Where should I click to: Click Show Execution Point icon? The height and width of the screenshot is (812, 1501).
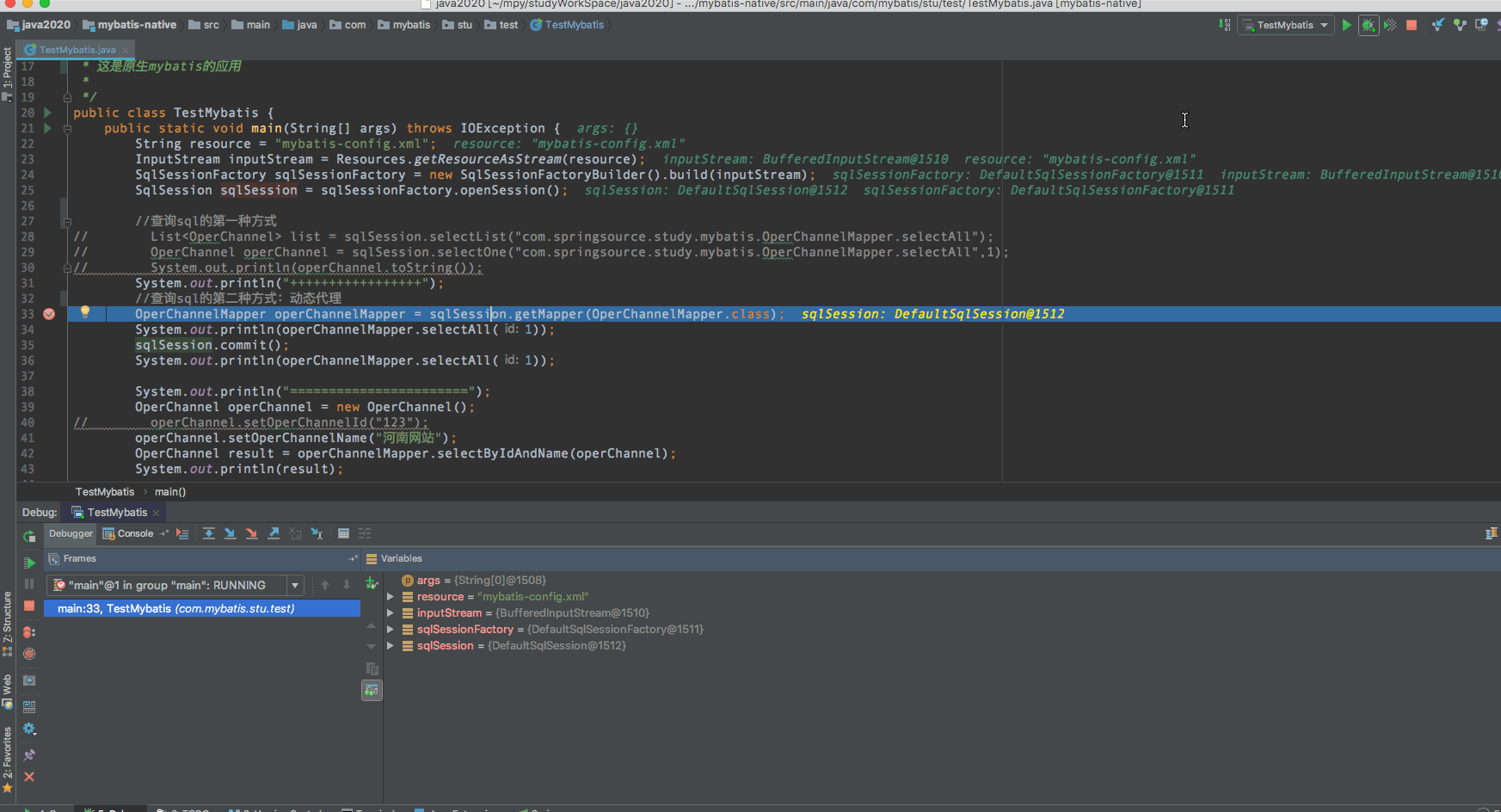point(182,533)
